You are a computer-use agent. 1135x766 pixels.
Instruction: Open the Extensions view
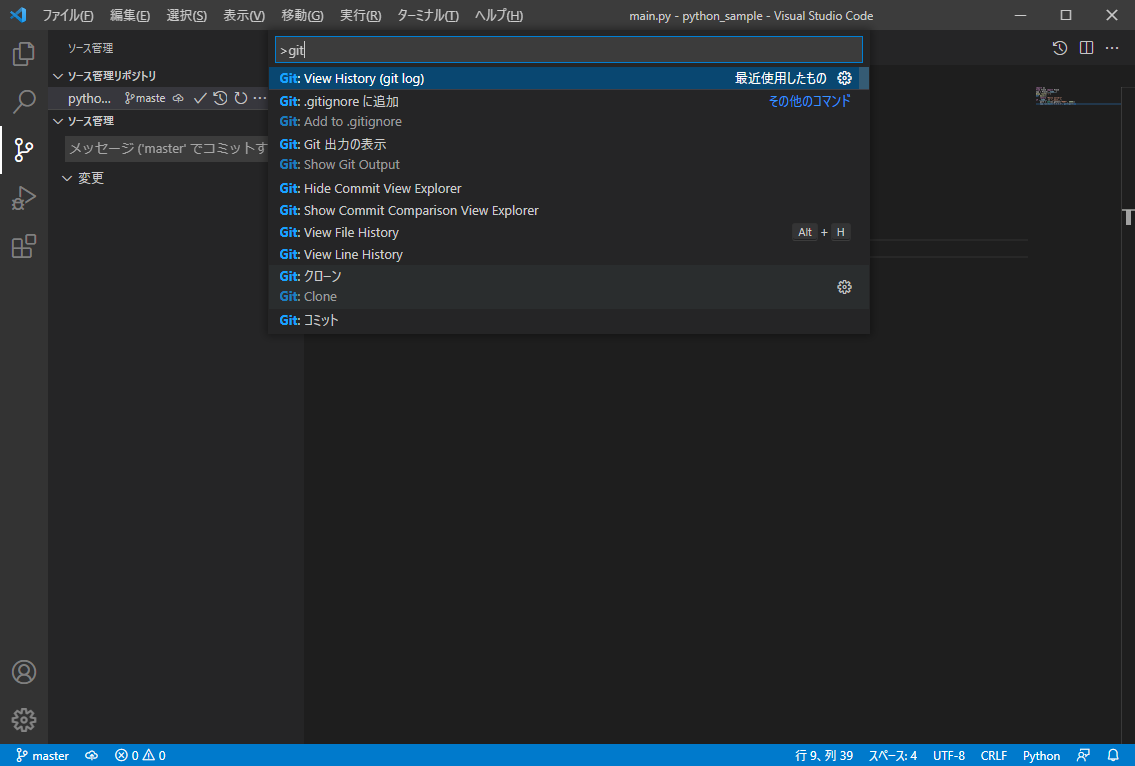[24, 246]
